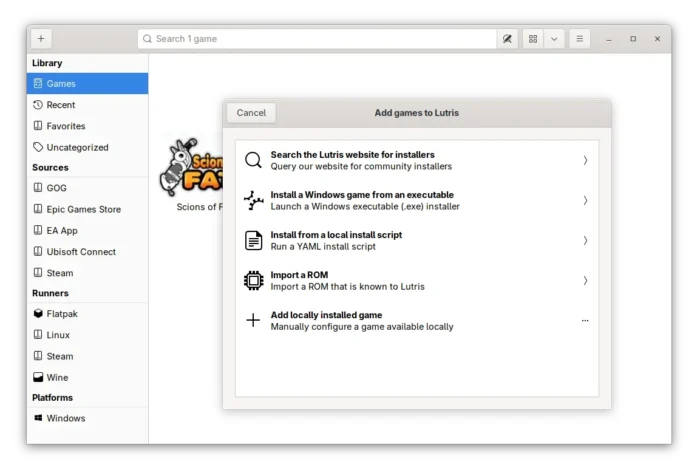Screen dimensions: 700x467
Task: Expand Install a Windows game chevron
Action: [x=585, y=200]
